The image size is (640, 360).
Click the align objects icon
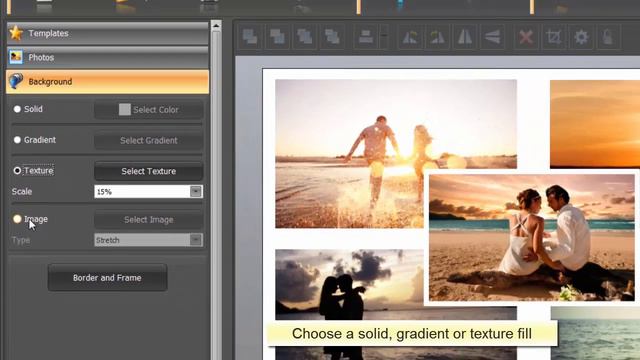click(x=366, y=37)
